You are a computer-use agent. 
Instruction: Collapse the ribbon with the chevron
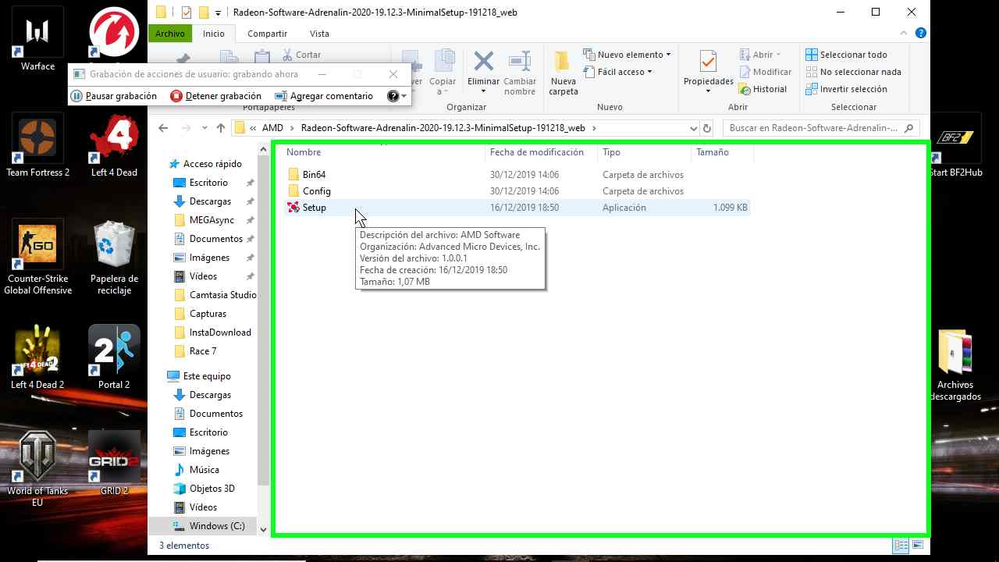pyautogui.click(x=903, y=33)
